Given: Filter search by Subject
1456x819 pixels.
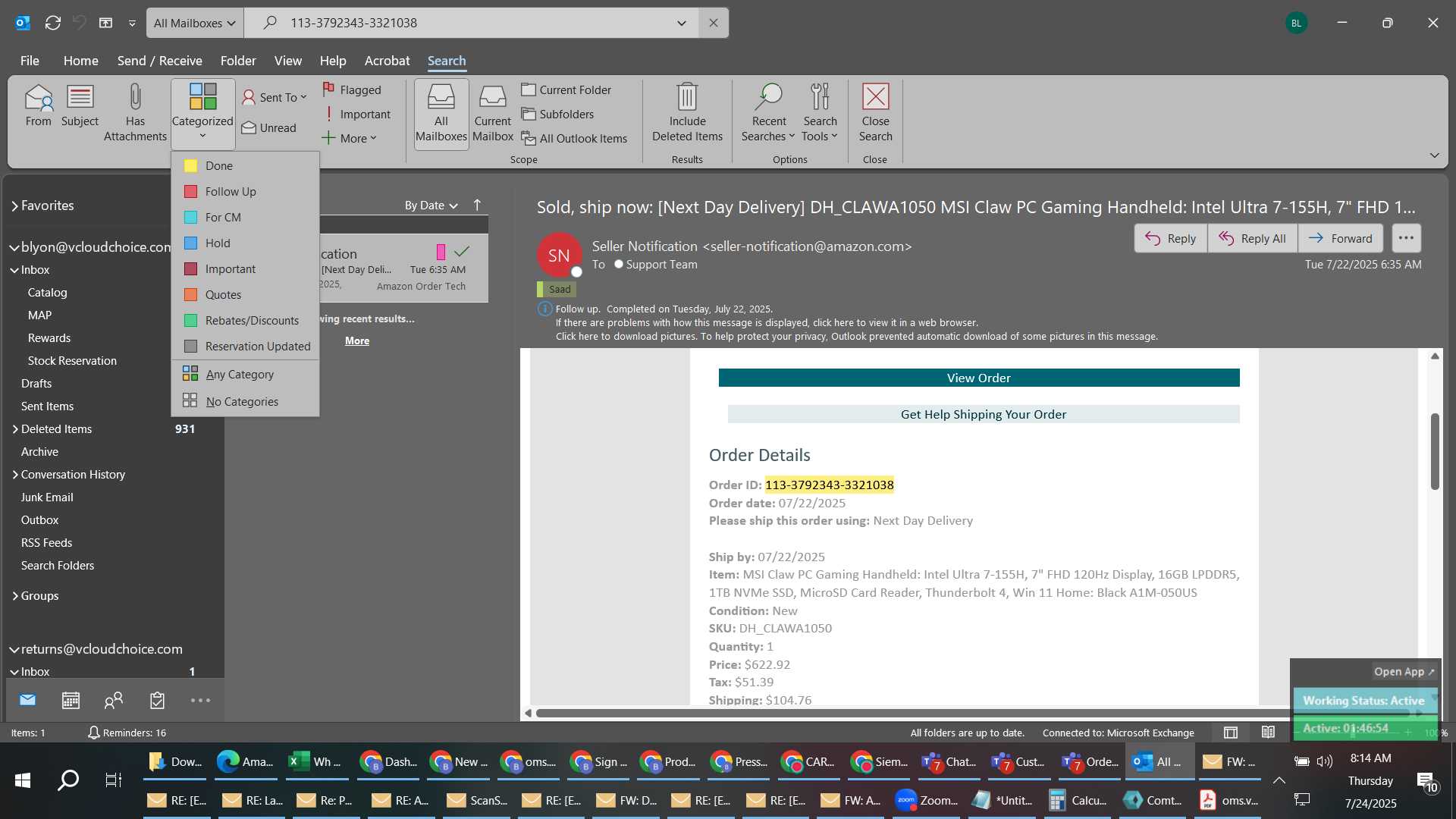Looking at the screenshot, I should coord(80,106).
